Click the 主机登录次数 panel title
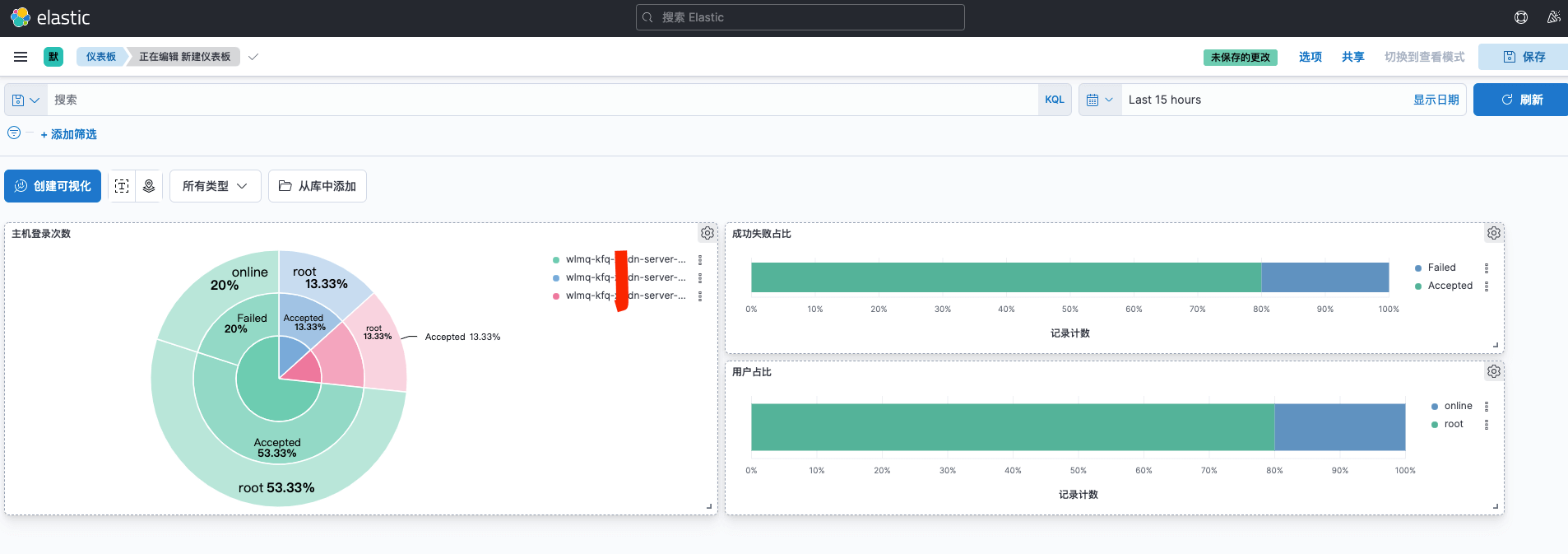Image resolution: width=1568 pixels, height=554 pixels. (41, 234)
